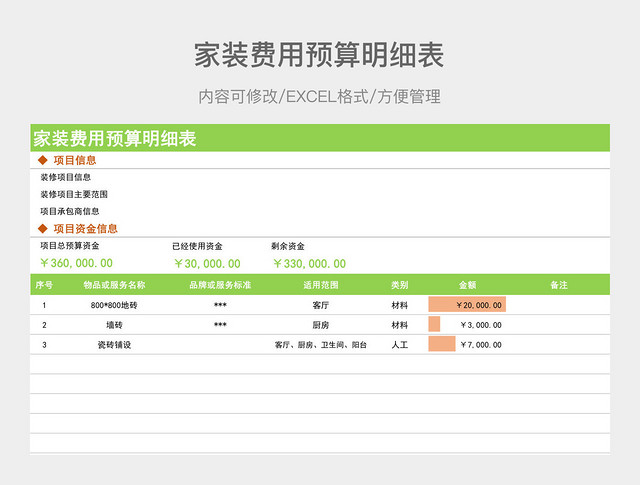Click the subtitle 内容可修改/EXCEL格式/方便管理
Screen dimensions: 640x485
point(320,97)
